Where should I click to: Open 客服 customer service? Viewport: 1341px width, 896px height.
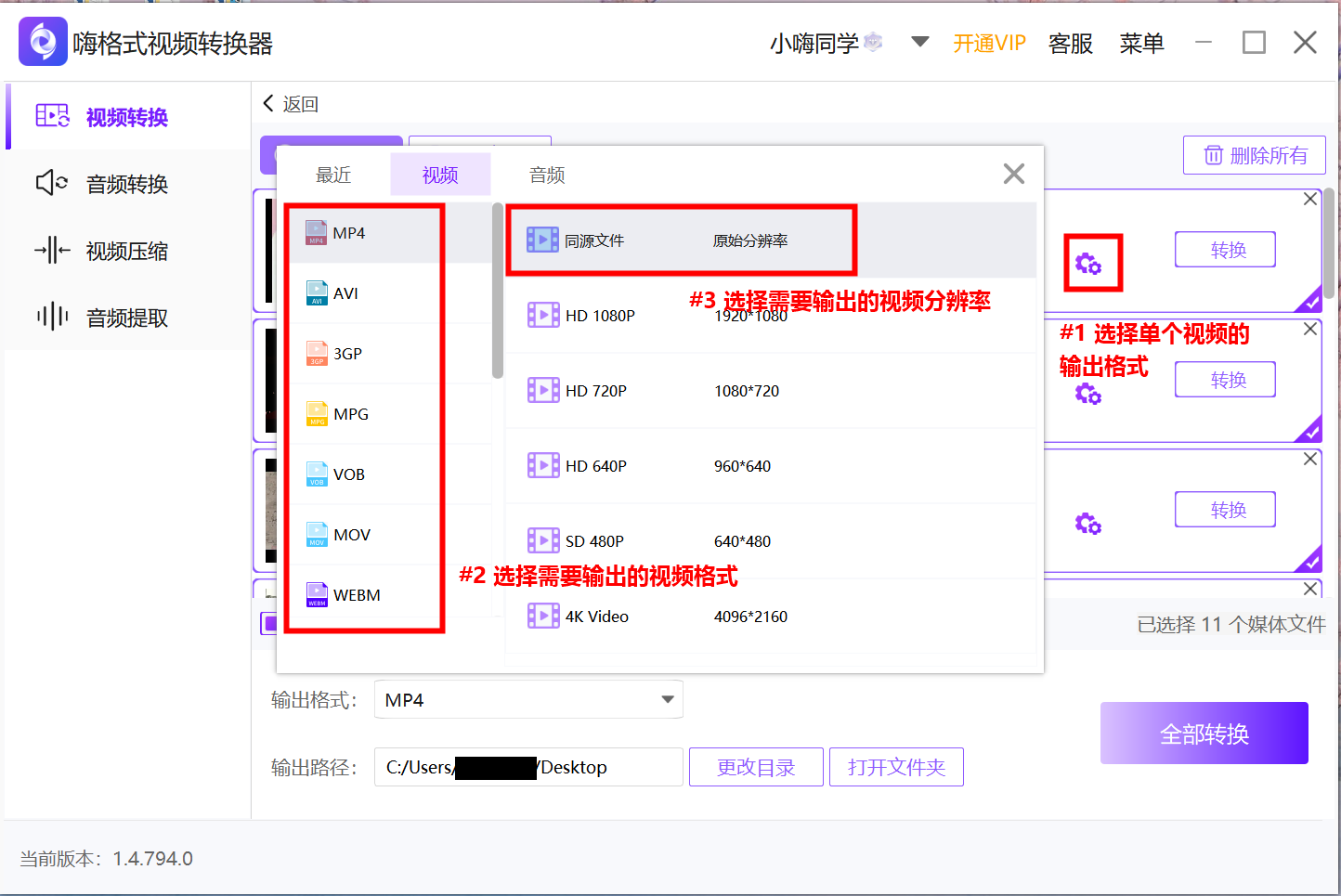pyautogui.click(x=1071, y=44)
